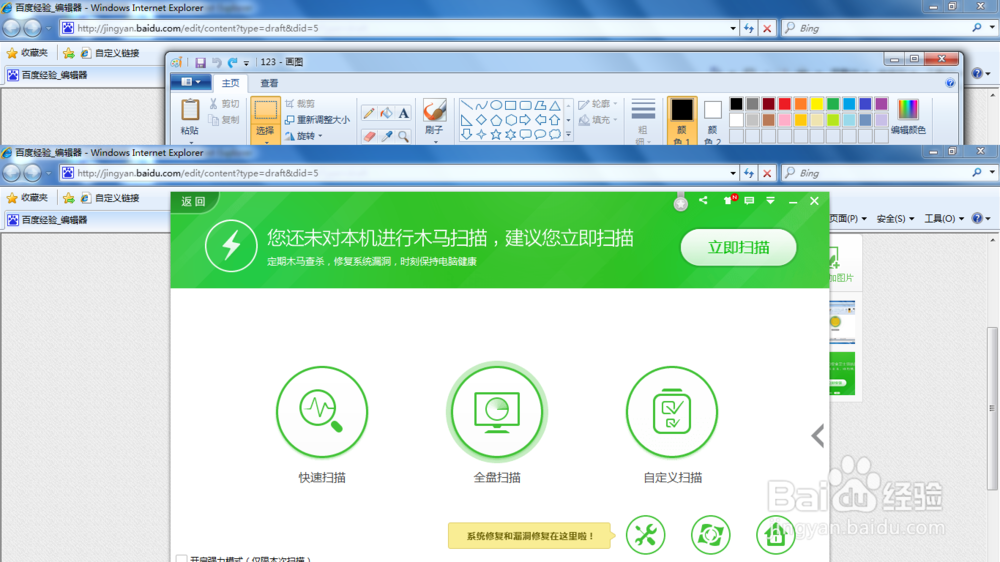
Task: Start 快速扫描 quick scan
Action: pos(322,412)
